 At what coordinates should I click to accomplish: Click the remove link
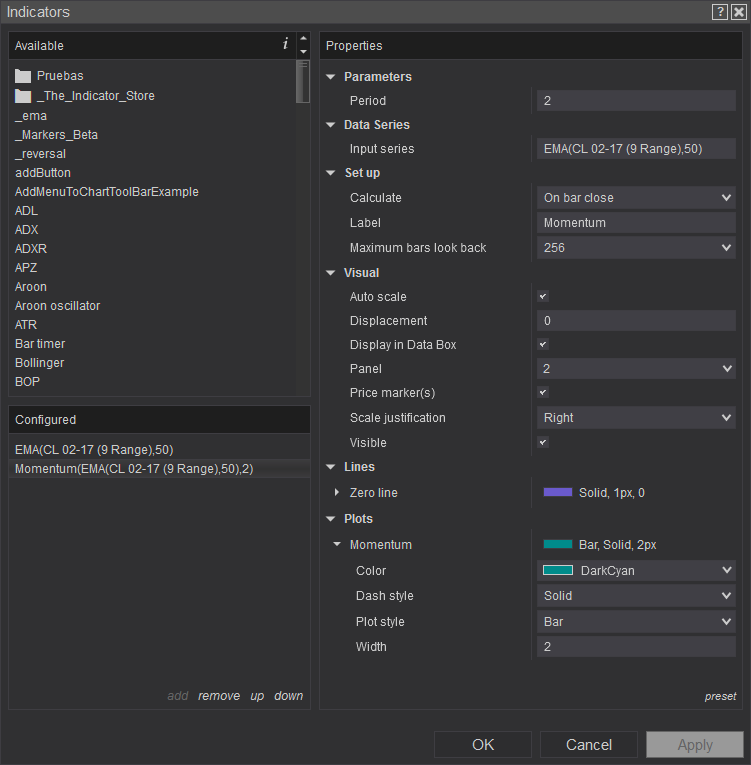[x=219, y=696]
